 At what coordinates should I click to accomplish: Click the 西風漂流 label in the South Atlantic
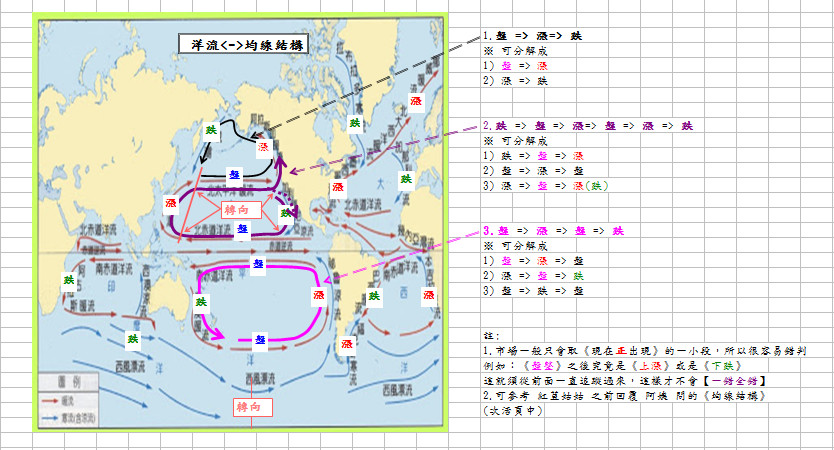point(397,391)
